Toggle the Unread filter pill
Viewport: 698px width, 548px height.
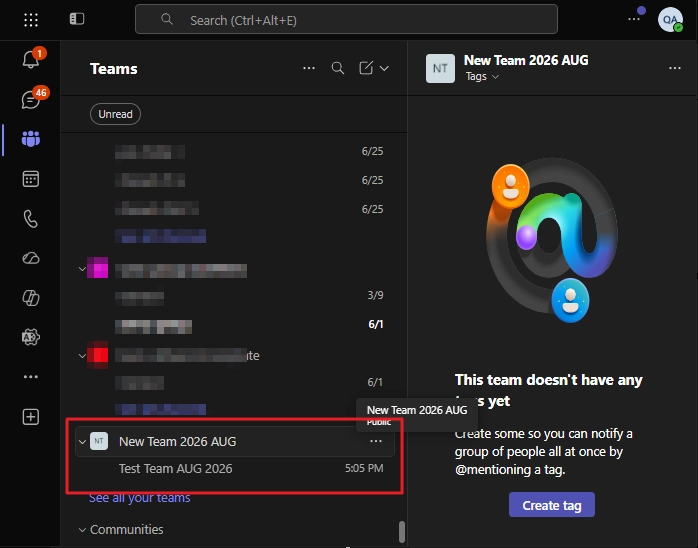[x=115, y=114]
